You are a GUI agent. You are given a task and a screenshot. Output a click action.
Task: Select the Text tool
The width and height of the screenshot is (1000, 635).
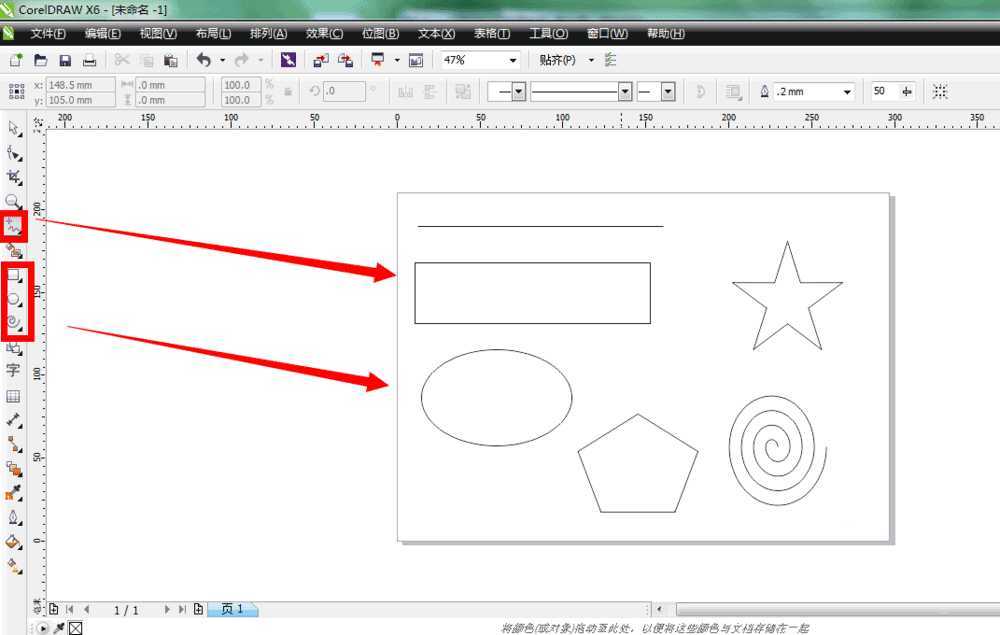pyautogui.click(x=14, y=370)
